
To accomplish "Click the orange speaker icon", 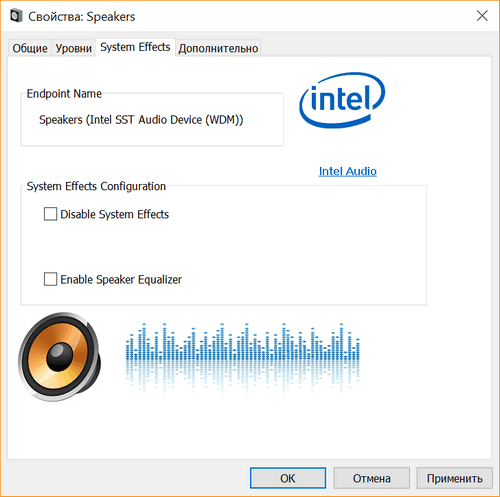I will pos(59,357).
